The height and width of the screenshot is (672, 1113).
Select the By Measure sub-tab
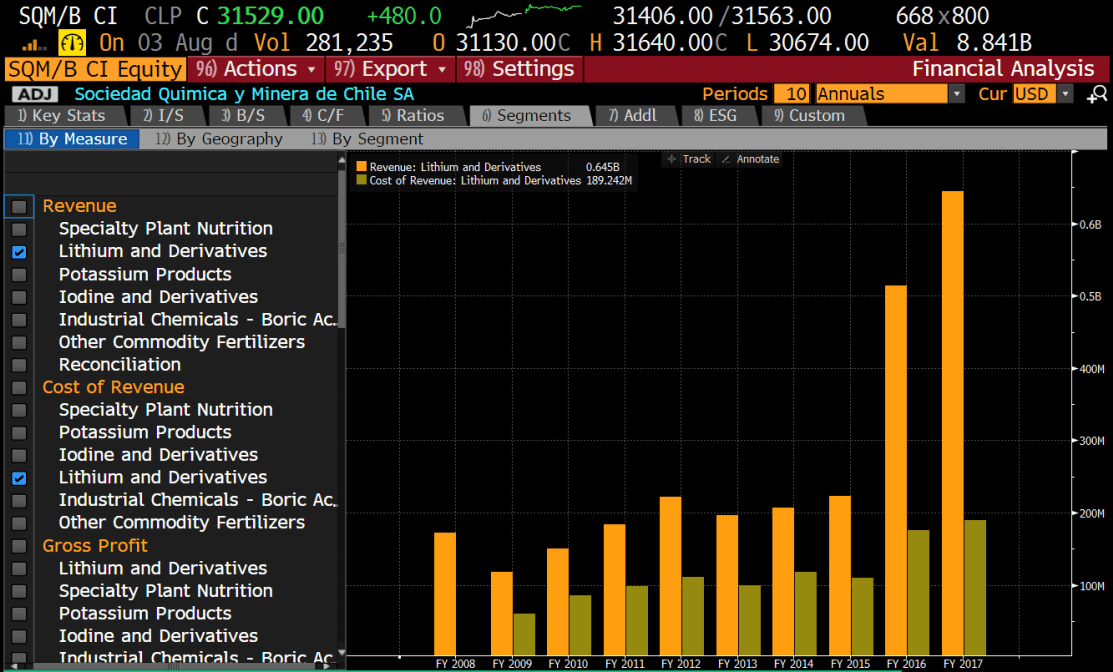[x=72, y=139]
